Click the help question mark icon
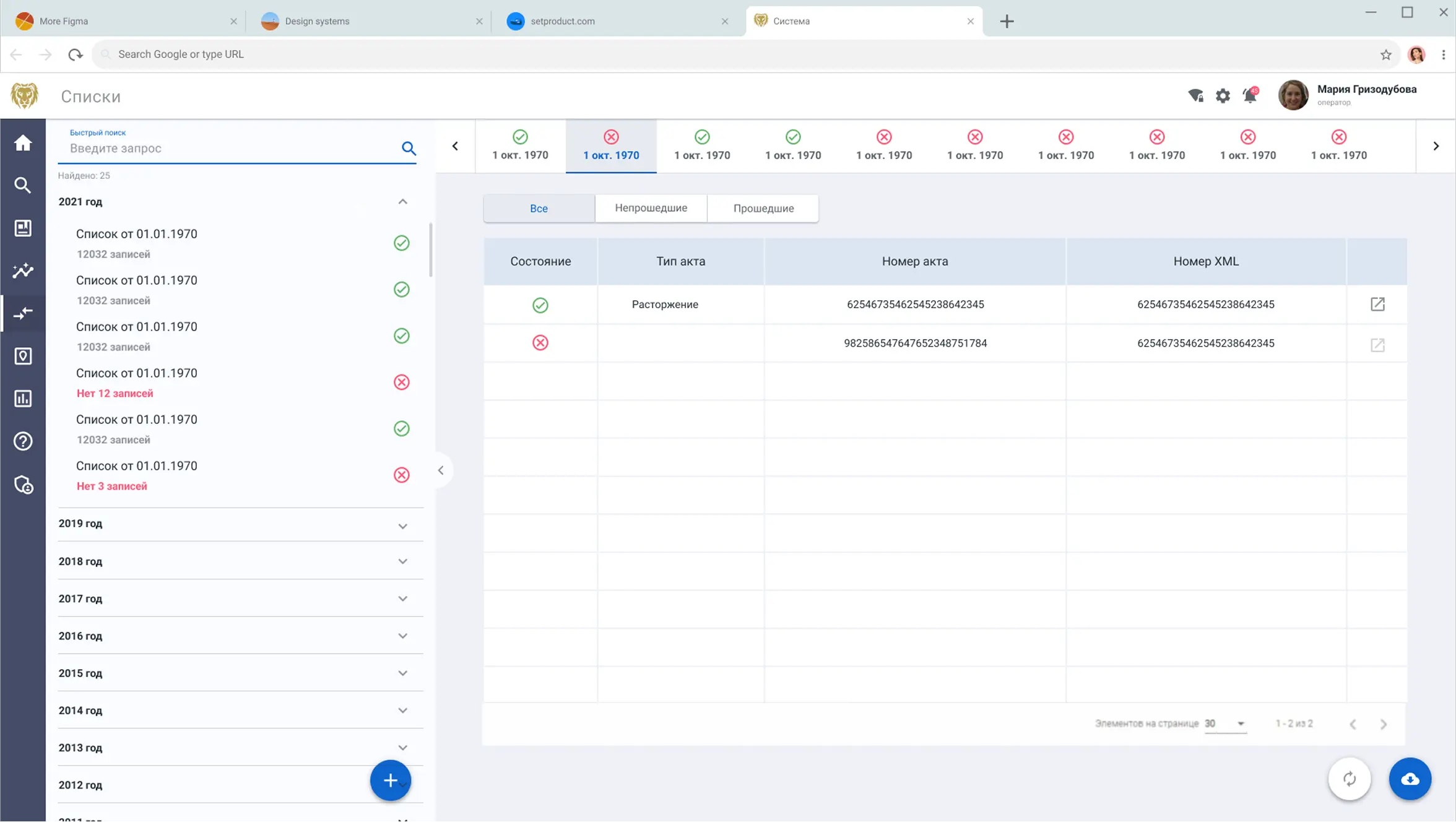This screenshot has width=1456, height=822. click(x=23, y=441)
